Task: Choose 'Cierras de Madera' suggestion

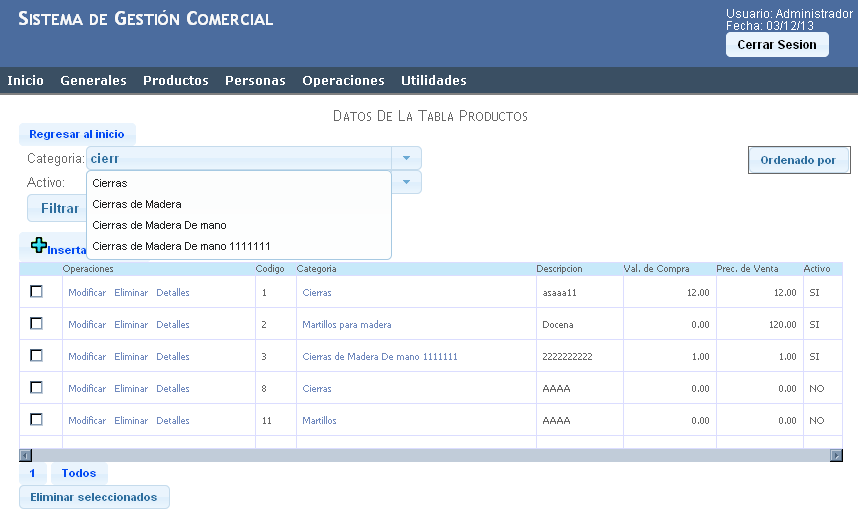Action: tap(239, 204)
